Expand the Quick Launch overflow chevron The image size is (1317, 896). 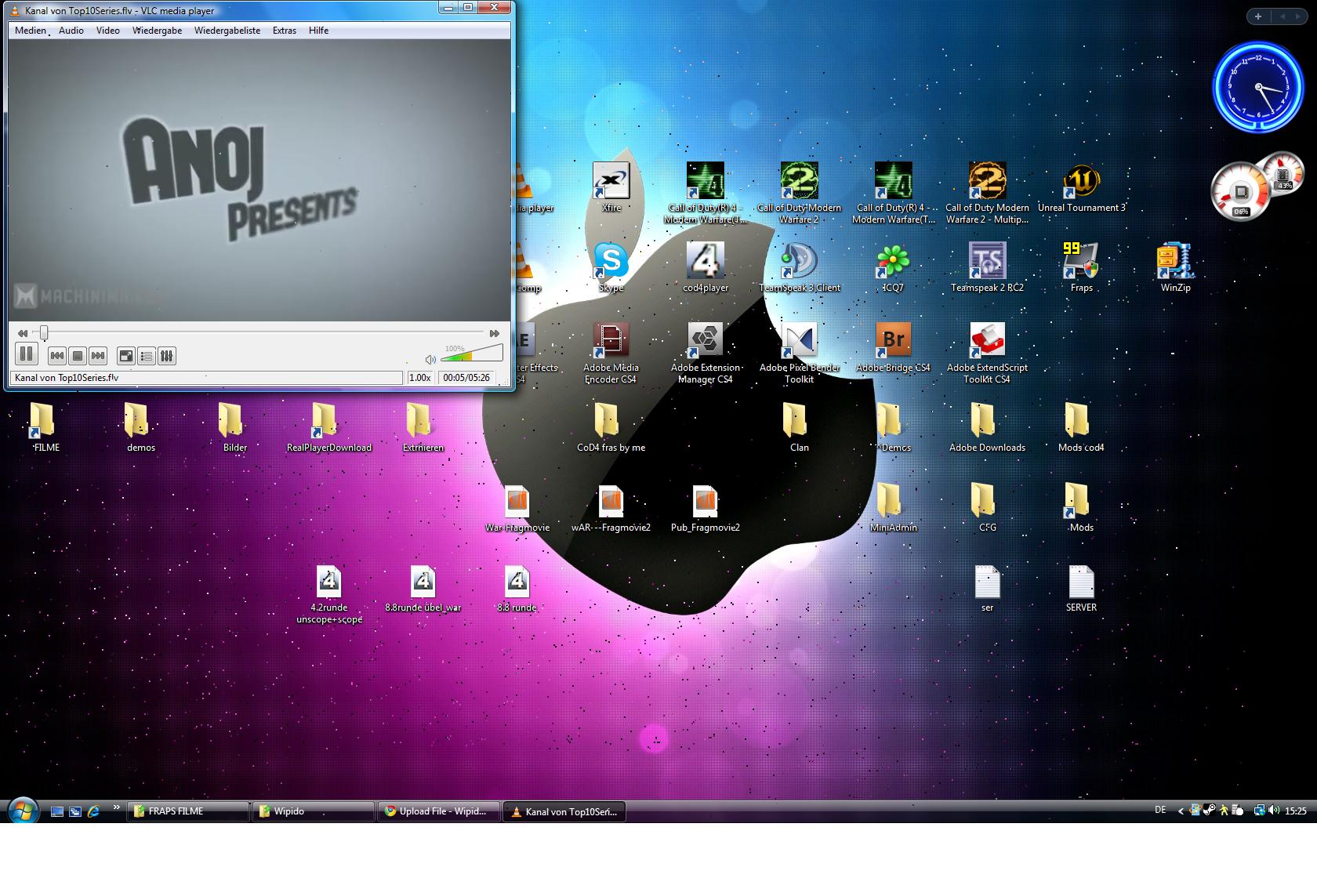116,807
